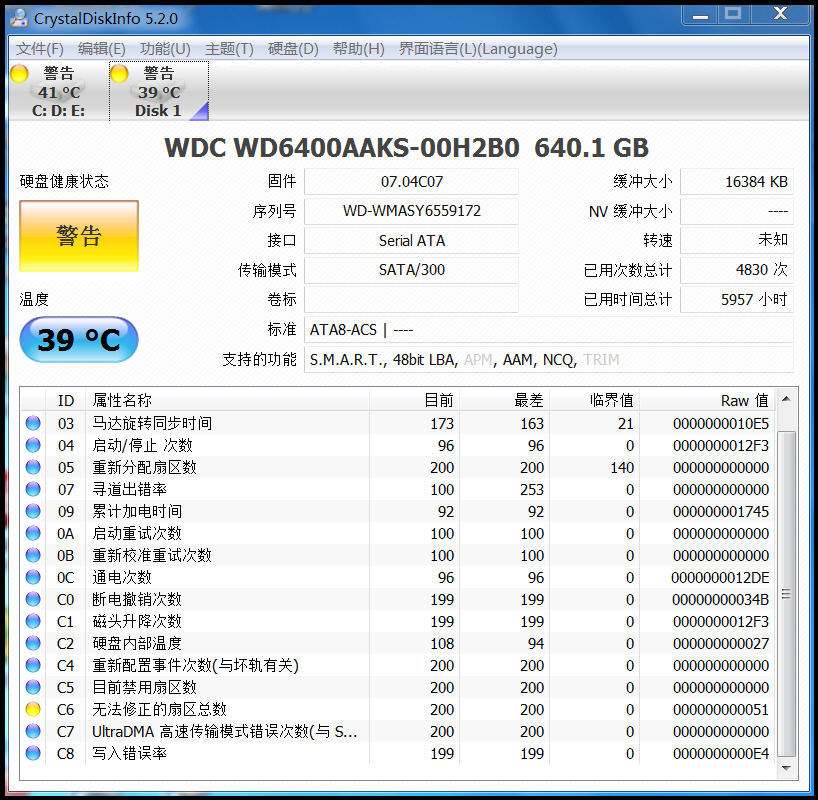This screenshot has width=818, height=800.
Task: Click blue status orb for attribute C8
Action: (33, 754)
